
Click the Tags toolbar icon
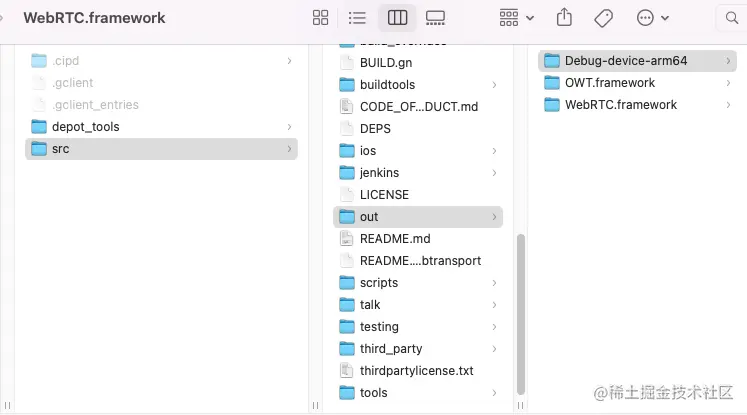click(x=603, y=18)
